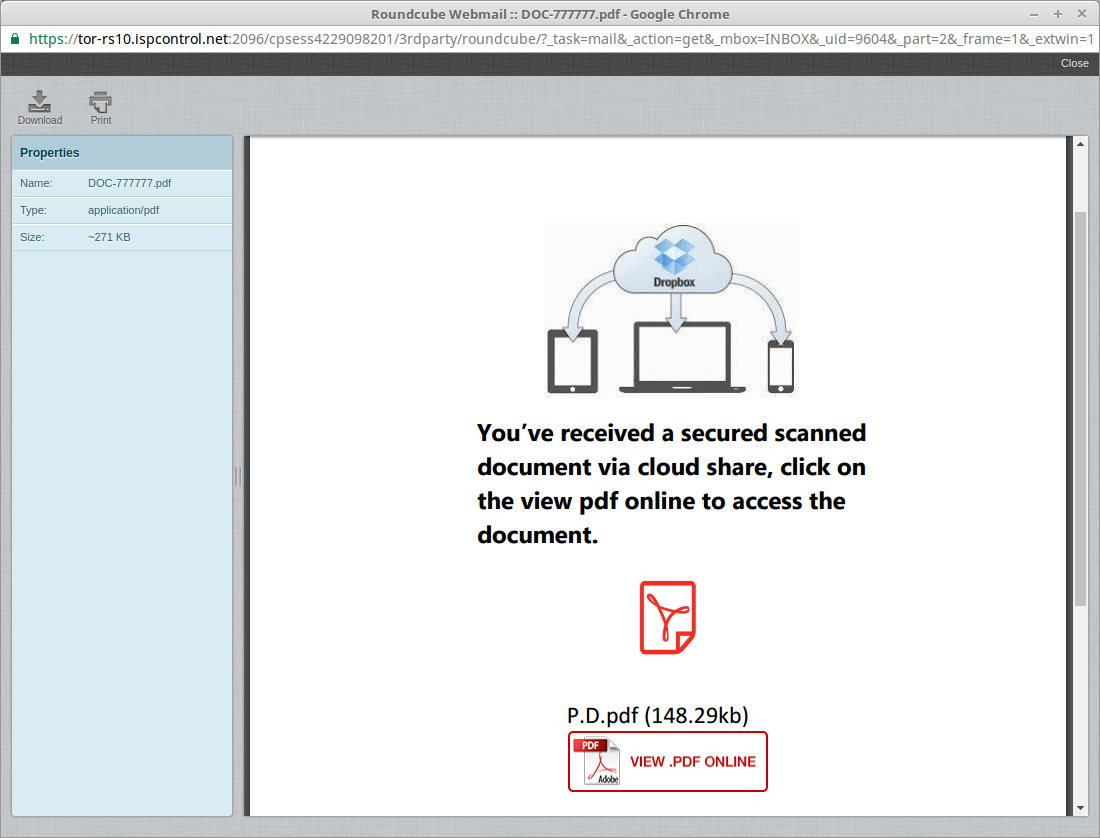Click the Close link at top right
This screenshot has width=1100, height=838.
[1074, 63]
